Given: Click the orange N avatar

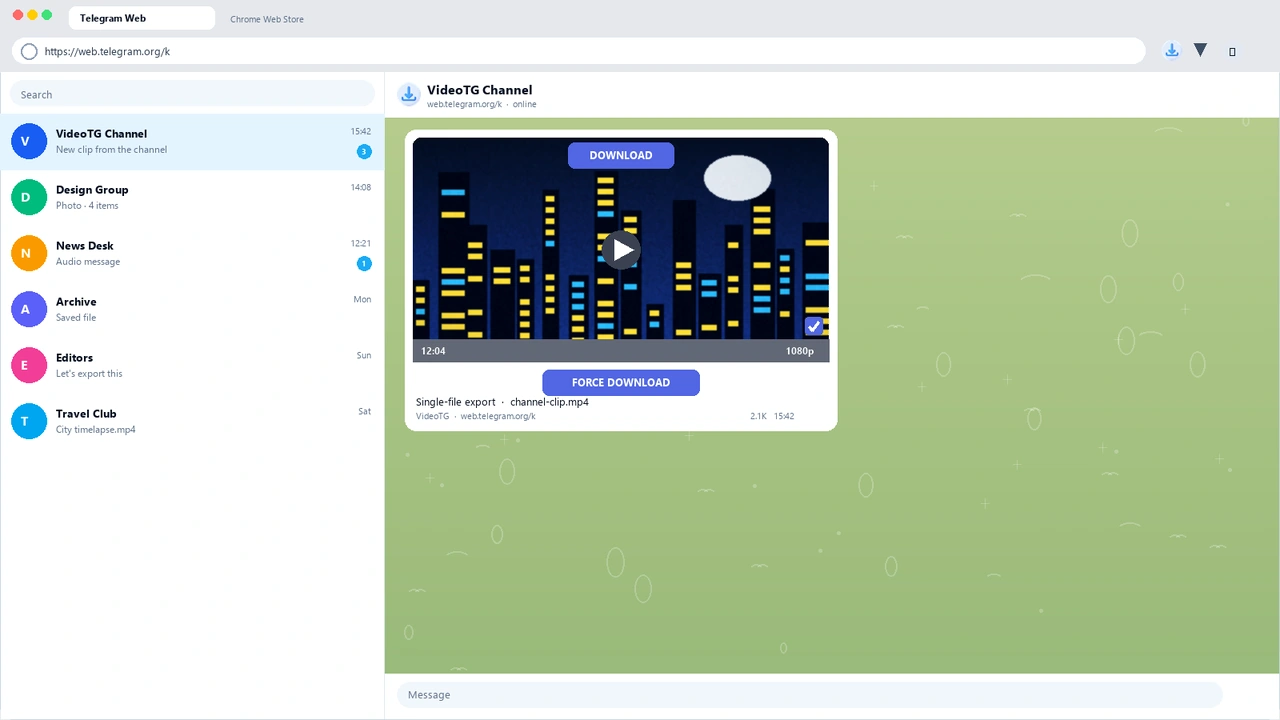Looking at the screenshot, I should (29, 253).
